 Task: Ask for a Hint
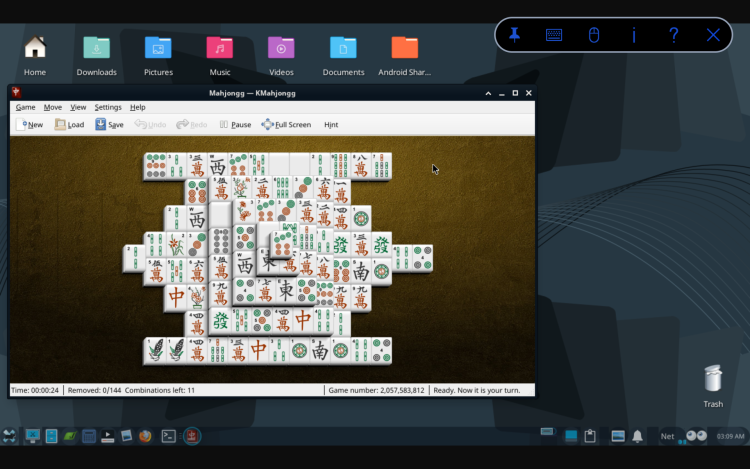click(331, 125)
